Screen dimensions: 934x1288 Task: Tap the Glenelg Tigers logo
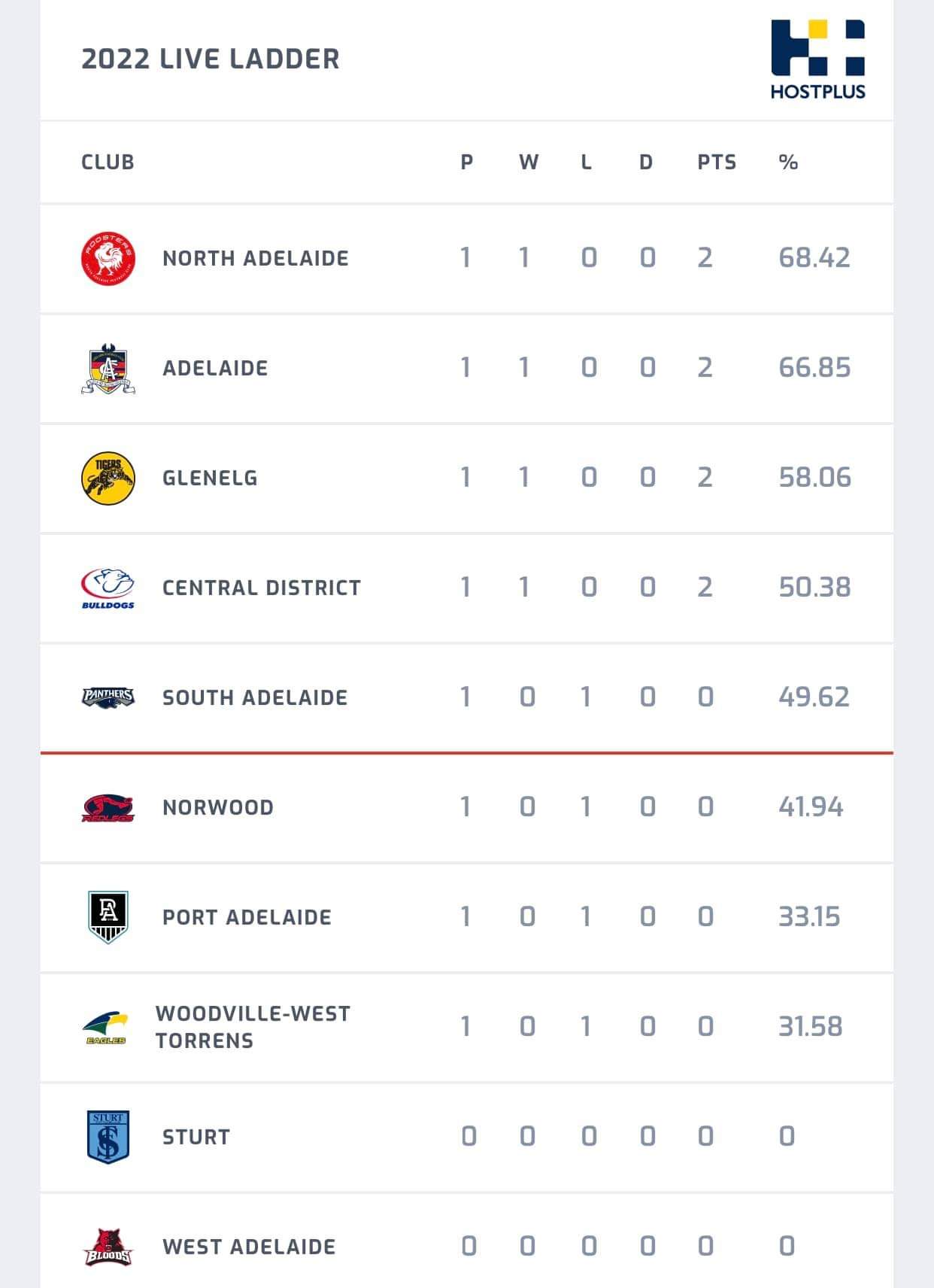pos(108,478)
